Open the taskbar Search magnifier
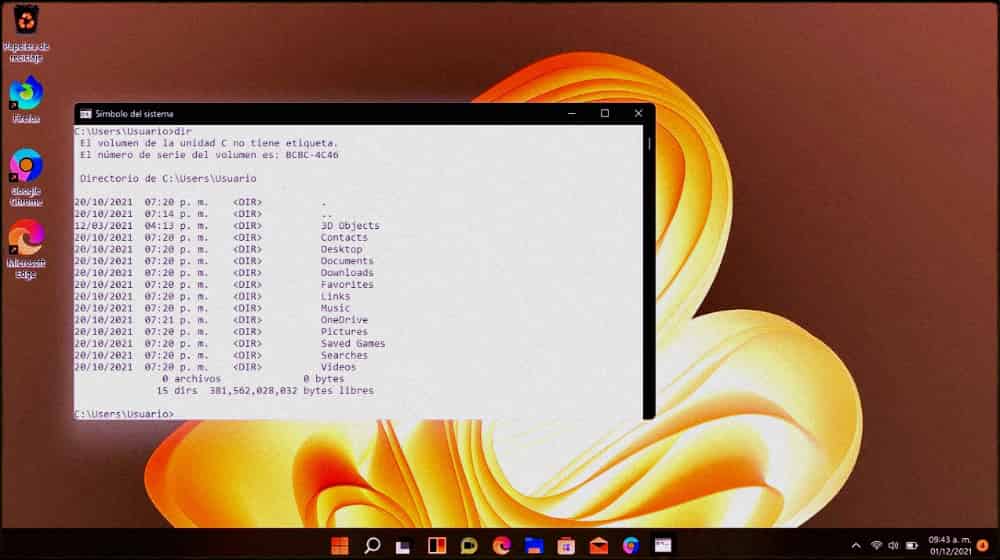This screenshot has width=1000, height=560. click(372, 545)
